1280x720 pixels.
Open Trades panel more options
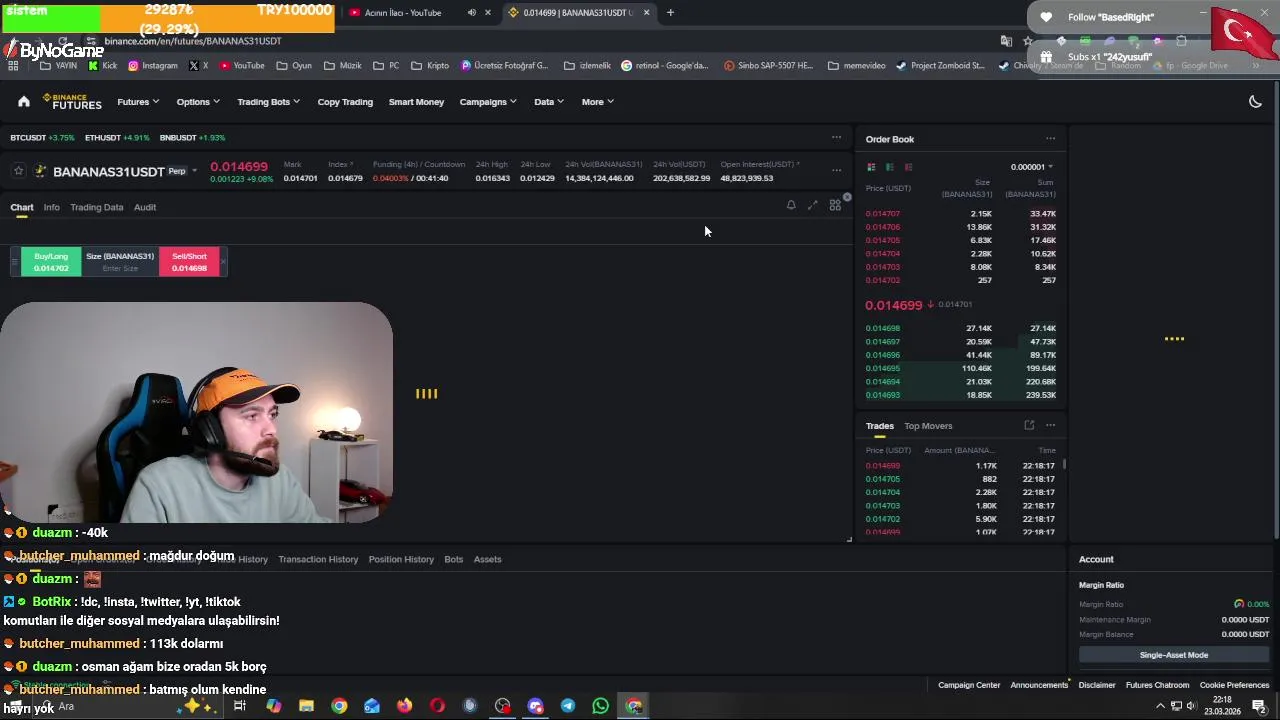(x=1050, y=425)
